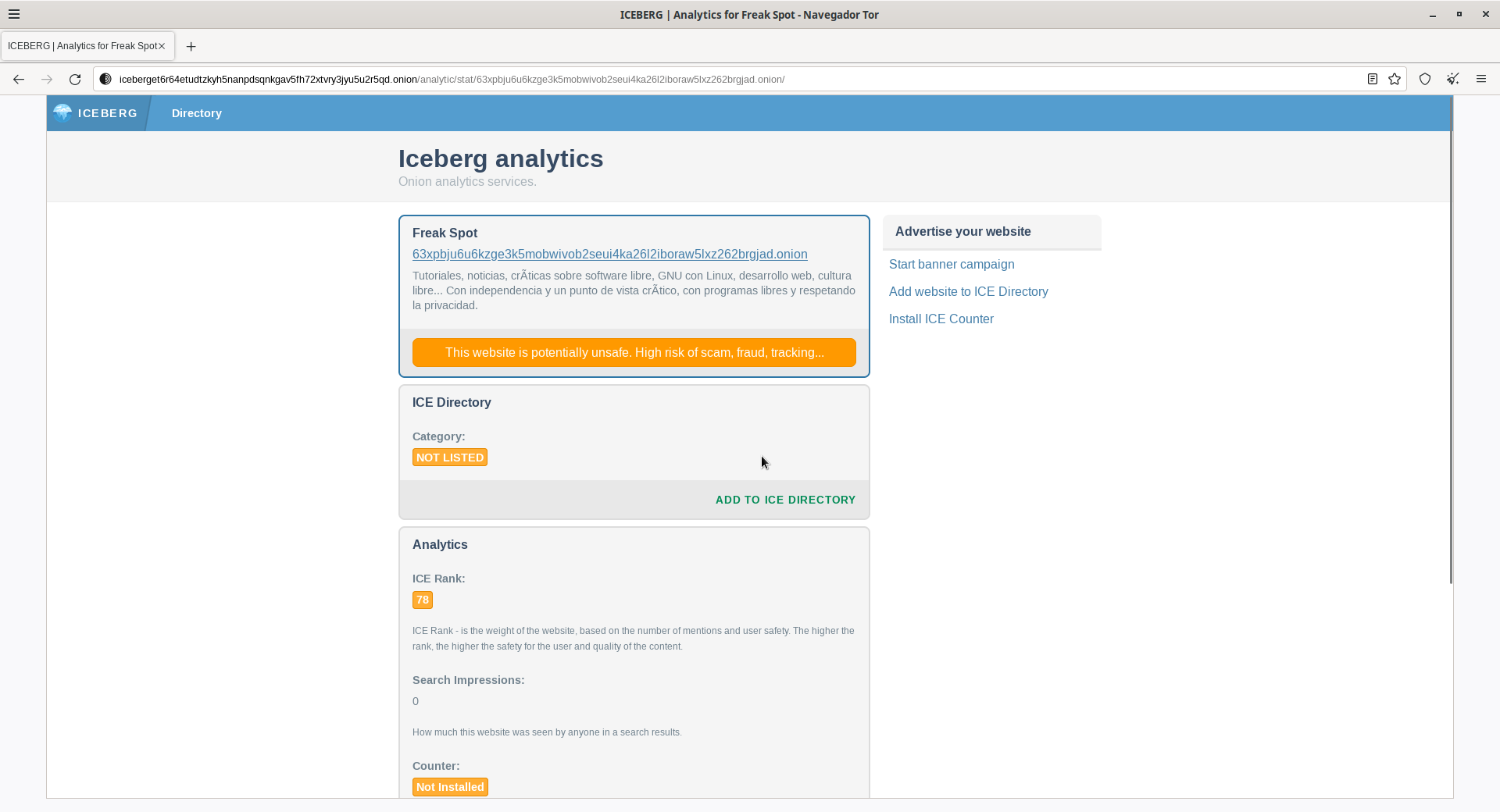
Task: Click the Analytics section heading
Action: (x=440, y=544)
